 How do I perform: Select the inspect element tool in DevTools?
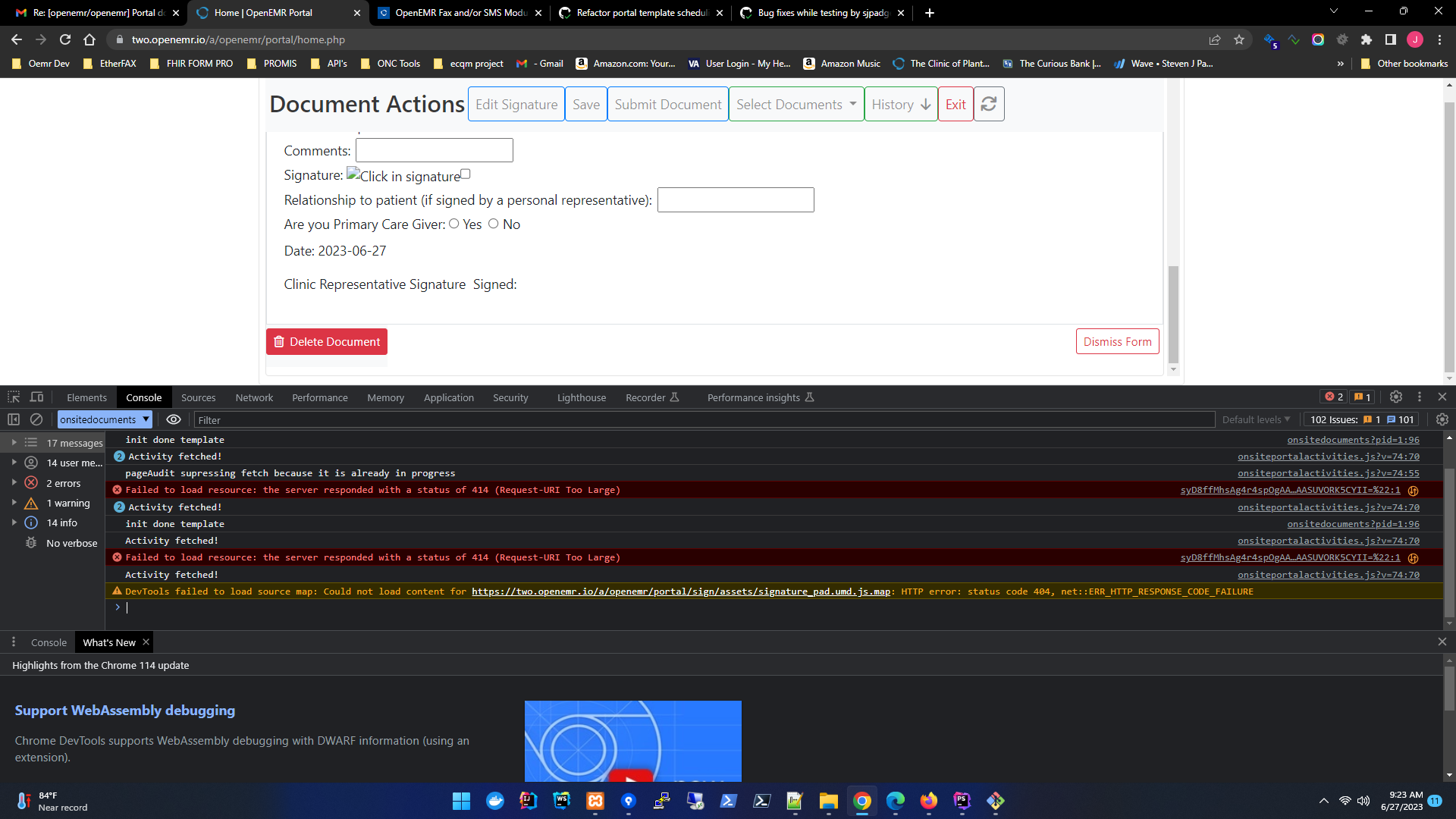(x=13, y=397)
